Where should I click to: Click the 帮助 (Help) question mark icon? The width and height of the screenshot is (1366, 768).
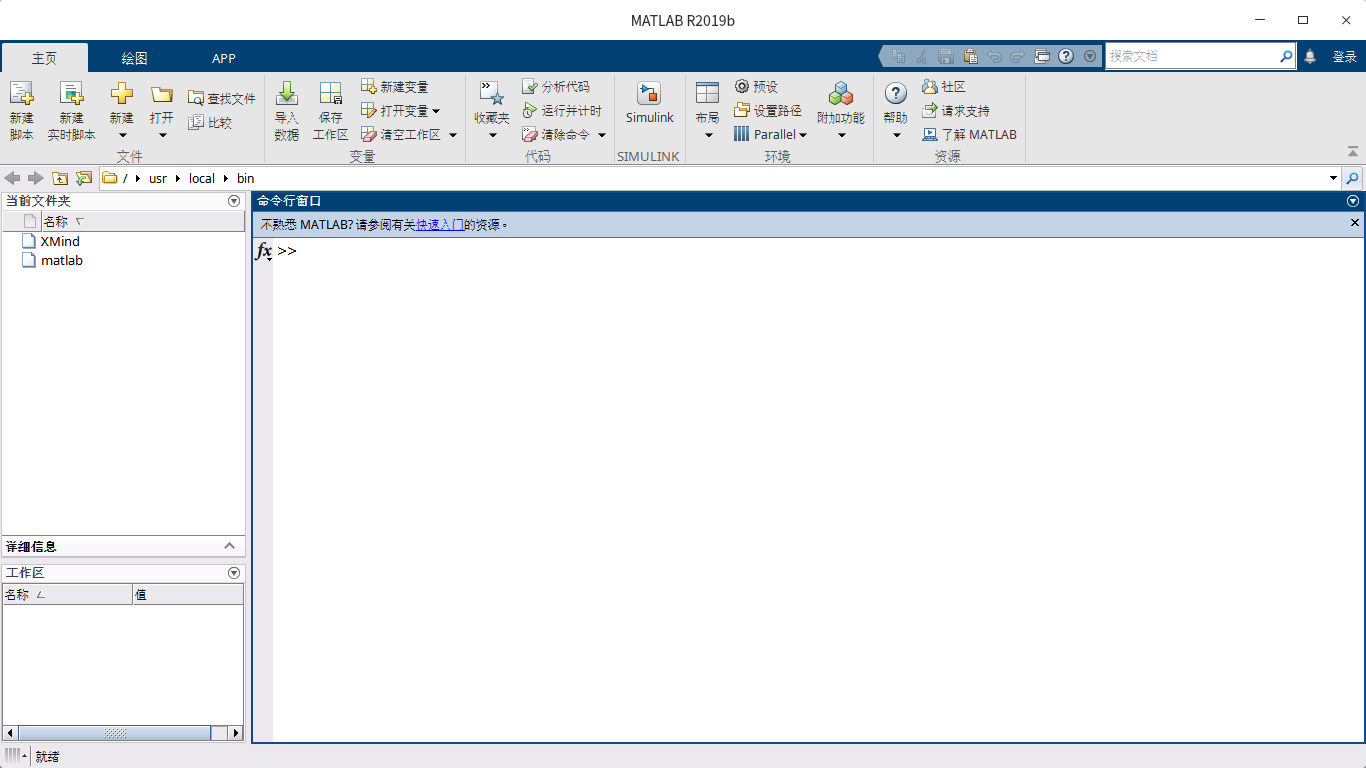click(x=896, y=94)
